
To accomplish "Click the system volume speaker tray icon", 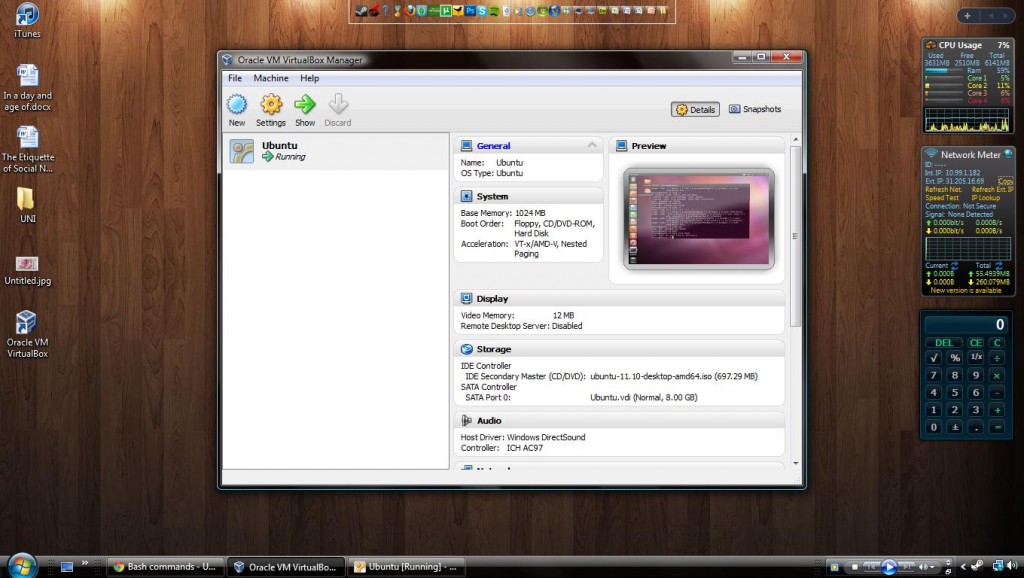I will (x=1013, y=566).
